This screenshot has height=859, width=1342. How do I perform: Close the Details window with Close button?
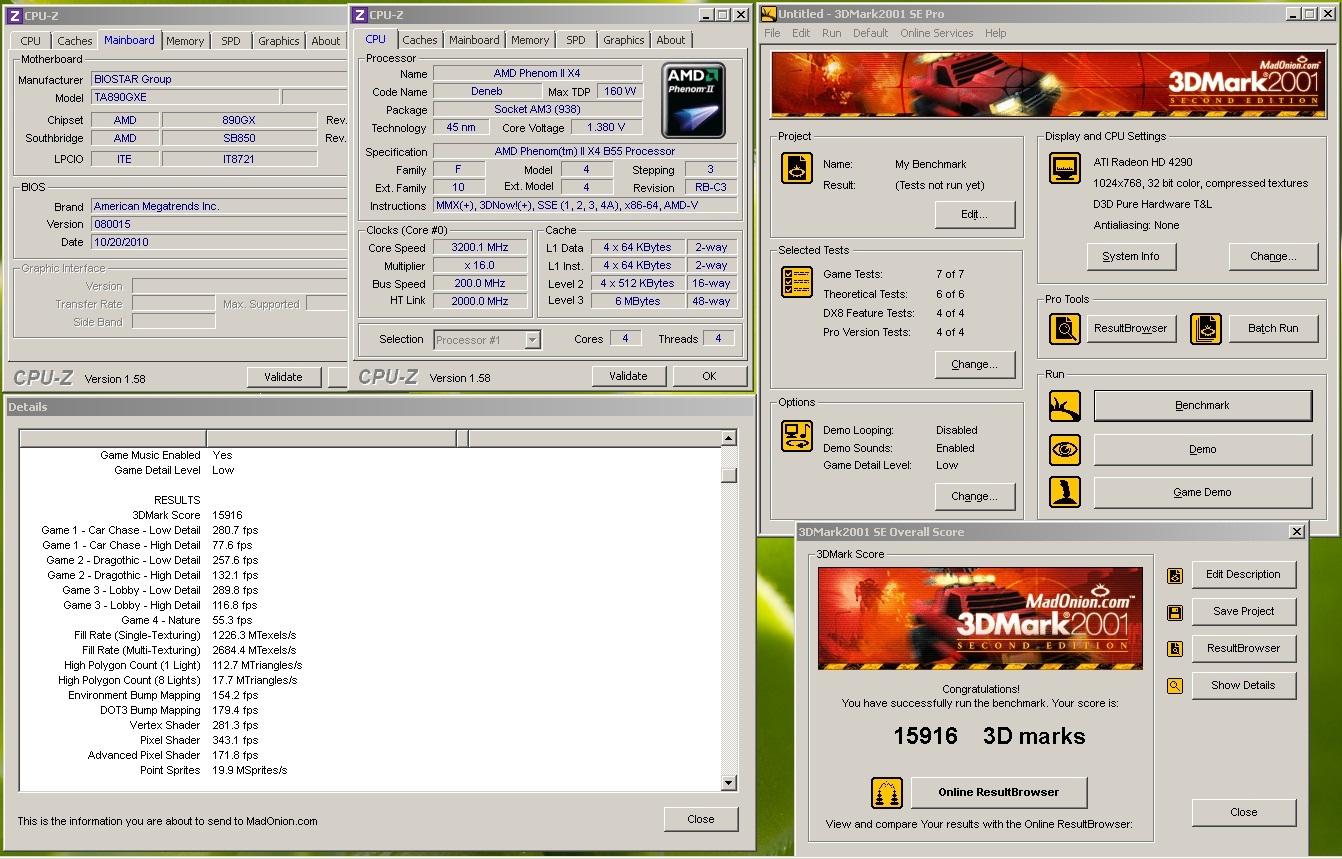[x=701, y=819]
